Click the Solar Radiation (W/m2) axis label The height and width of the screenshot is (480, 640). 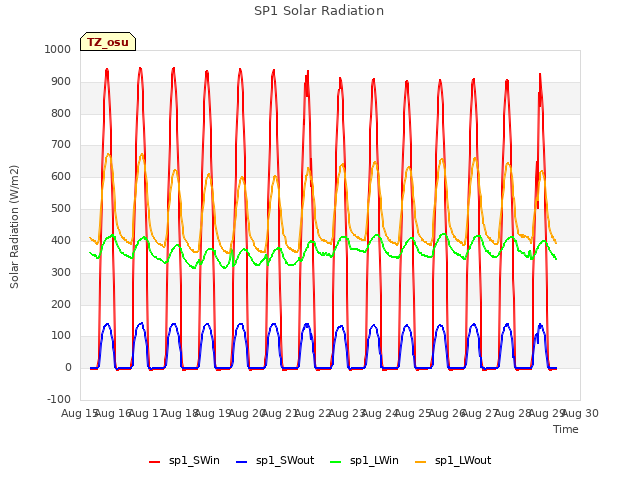[14, 227]
